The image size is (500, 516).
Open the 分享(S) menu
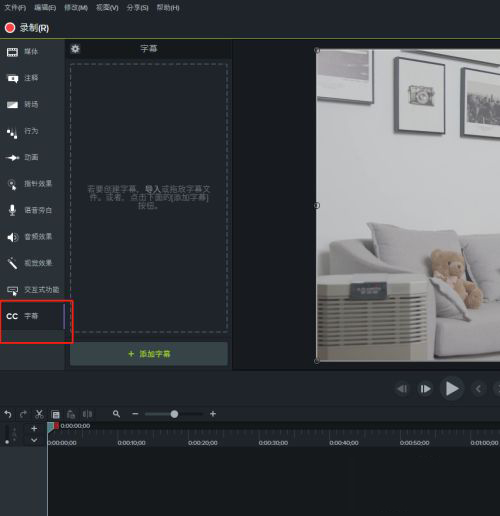[x=137, y=8]
